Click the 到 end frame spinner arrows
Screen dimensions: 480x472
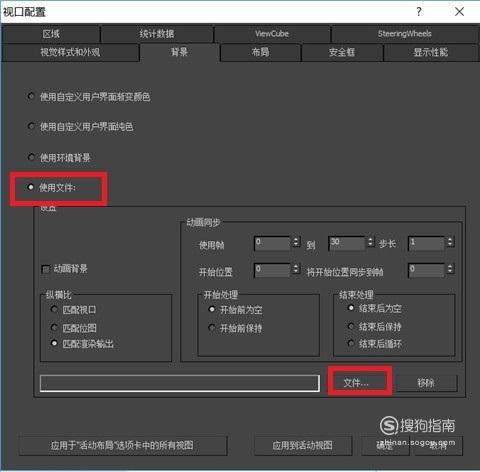pyautogui.click(x=370, y=242)
